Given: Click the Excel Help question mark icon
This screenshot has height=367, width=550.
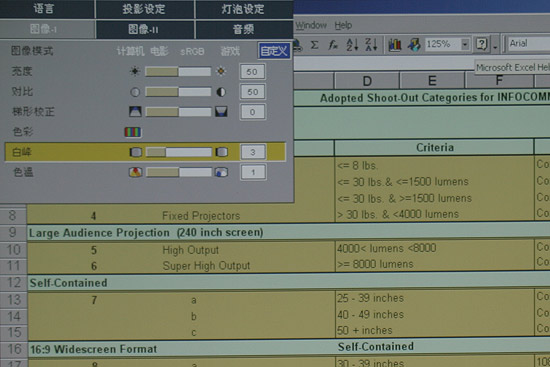Looking at the screenshot, I should tap(482, 44).
